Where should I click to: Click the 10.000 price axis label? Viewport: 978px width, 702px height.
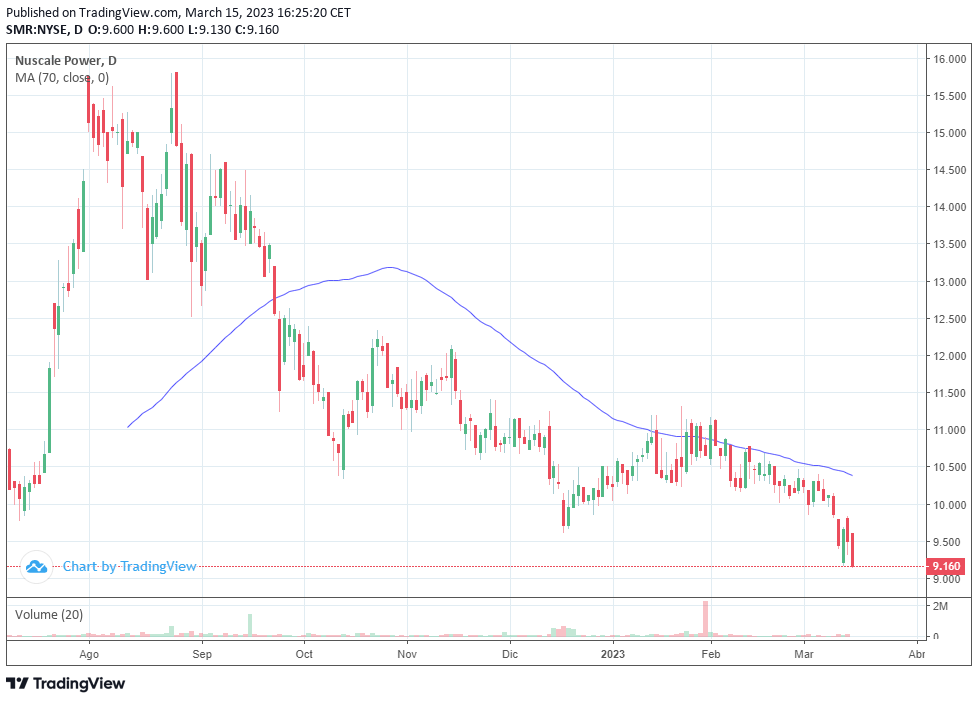tap(949, 505)
